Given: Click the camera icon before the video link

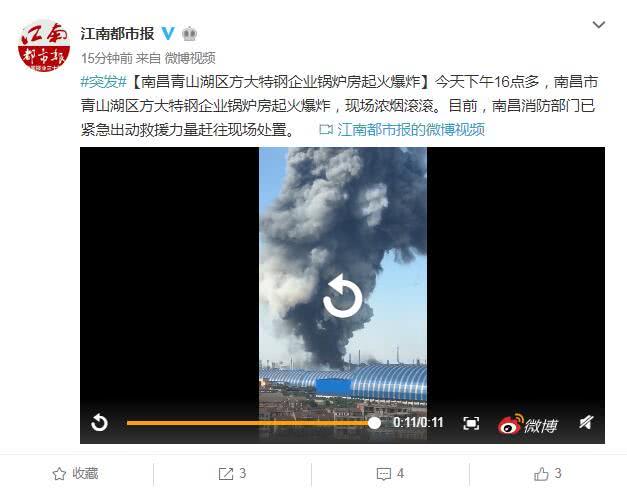Looking at the screenshot, I should pos(326,130).
